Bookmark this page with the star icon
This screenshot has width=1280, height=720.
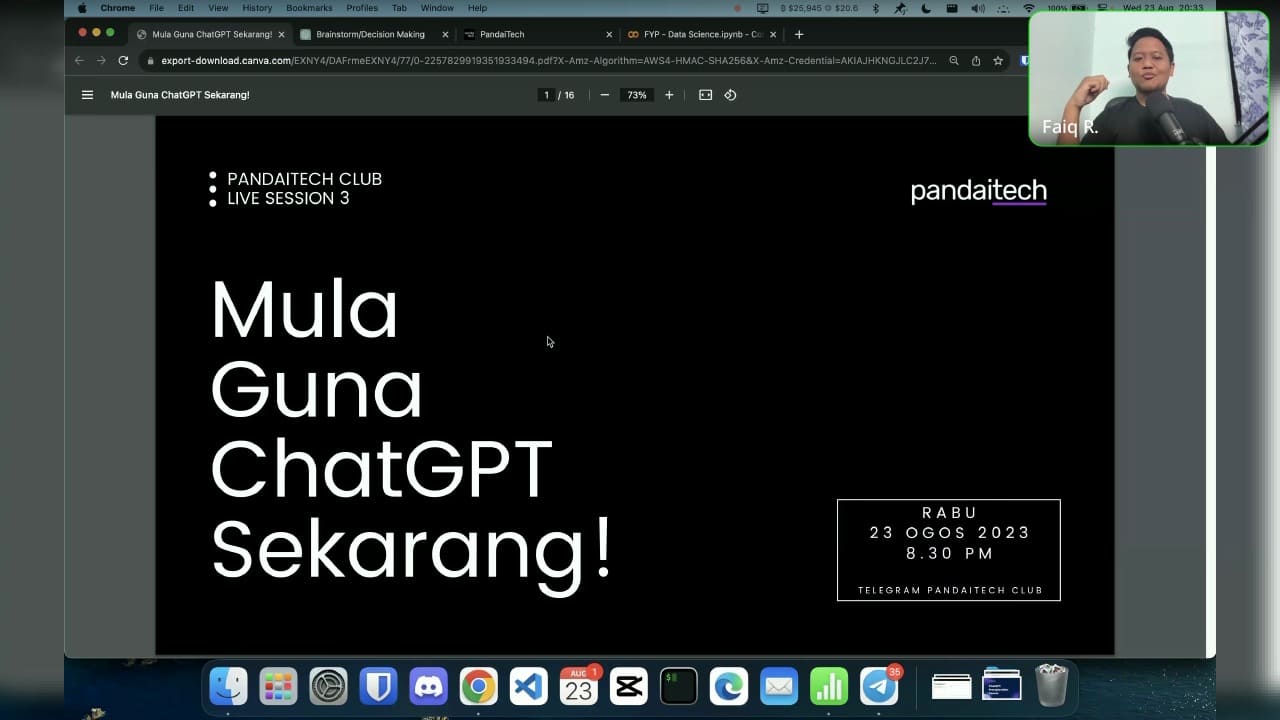998,60
